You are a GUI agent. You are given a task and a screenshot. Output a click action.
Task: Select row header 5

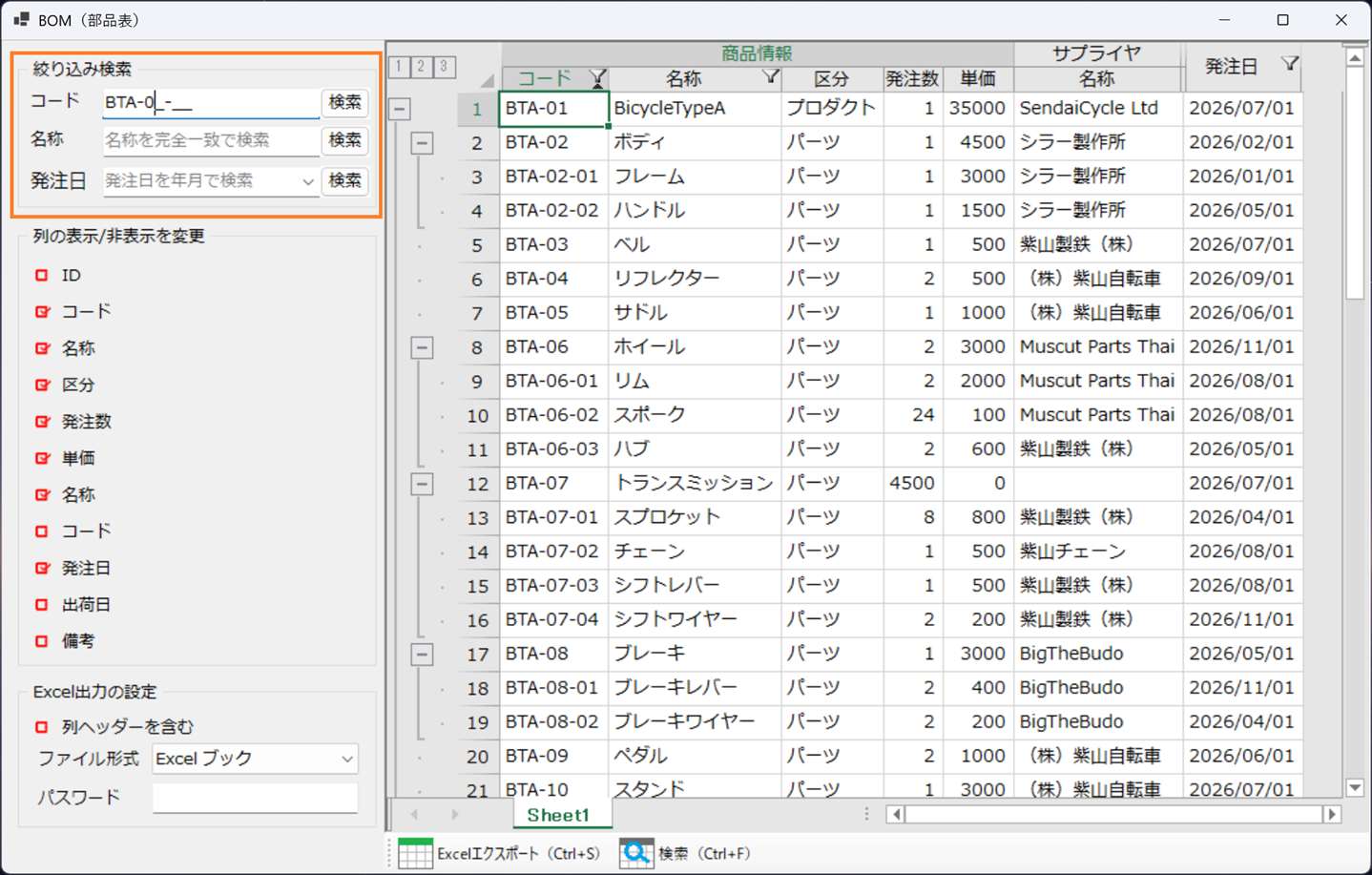[x=477, y=245]
